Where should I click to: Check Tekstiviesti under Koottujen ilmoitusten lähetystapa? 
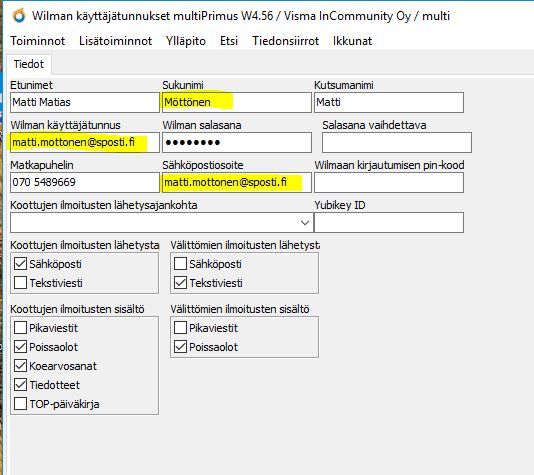(20, 283)
